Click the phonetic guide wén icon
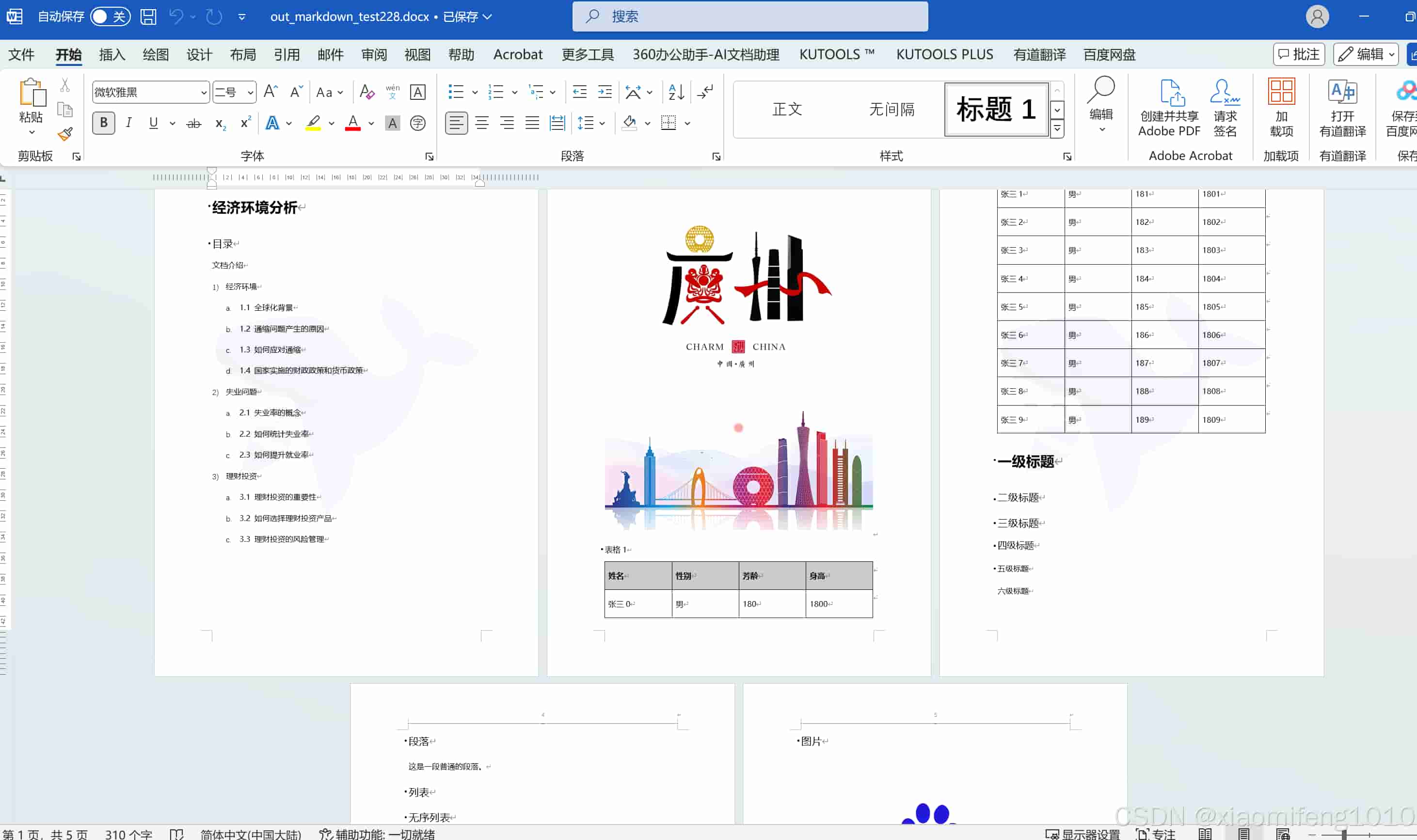 click(x=392, y=92)
